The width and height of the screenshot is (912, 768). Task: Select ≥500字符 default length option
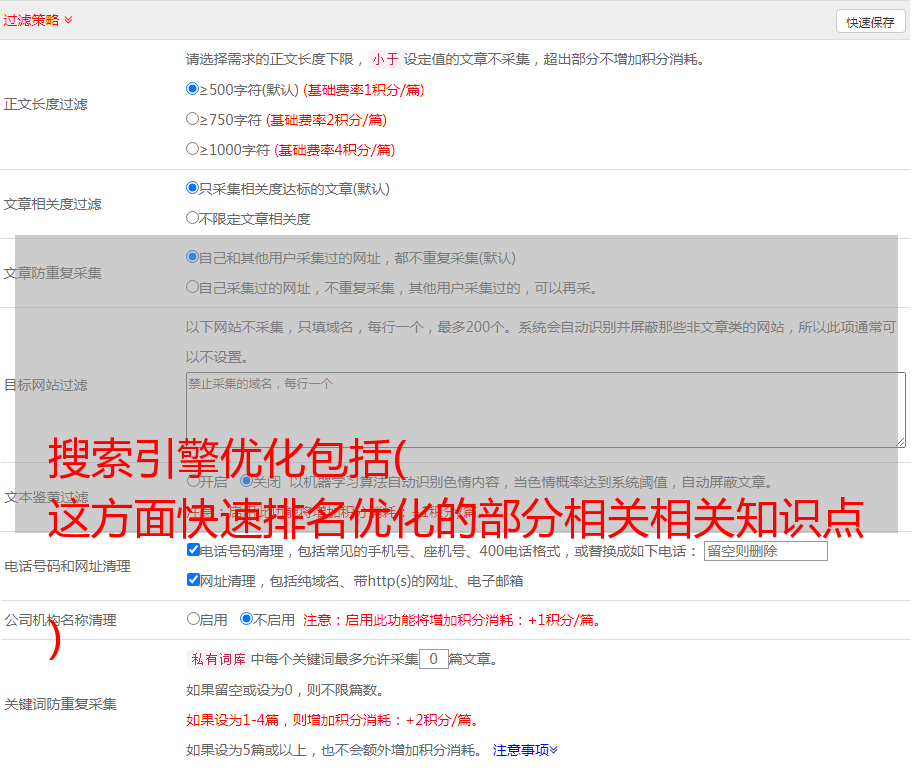point(193,89)
